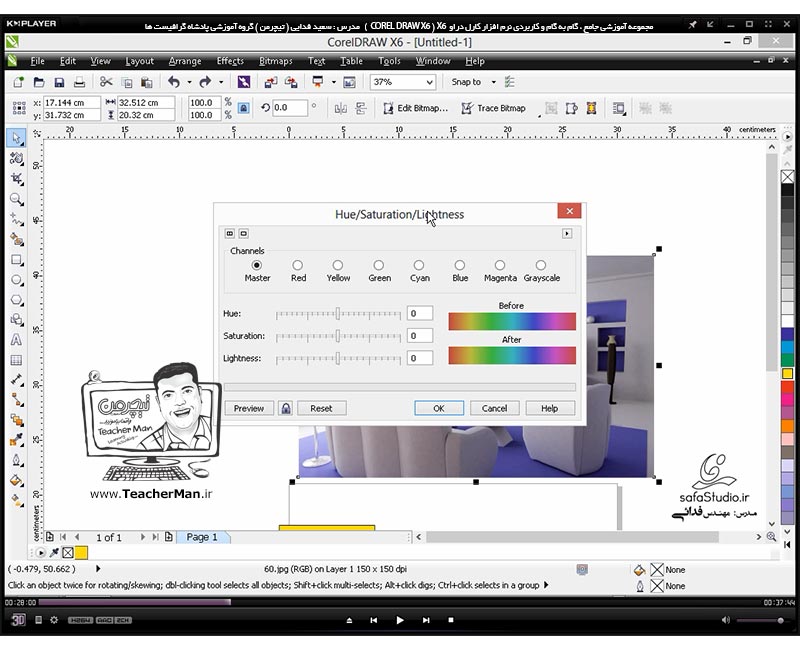Select the Blue channel radio button
800x650 pixels.
460,265
